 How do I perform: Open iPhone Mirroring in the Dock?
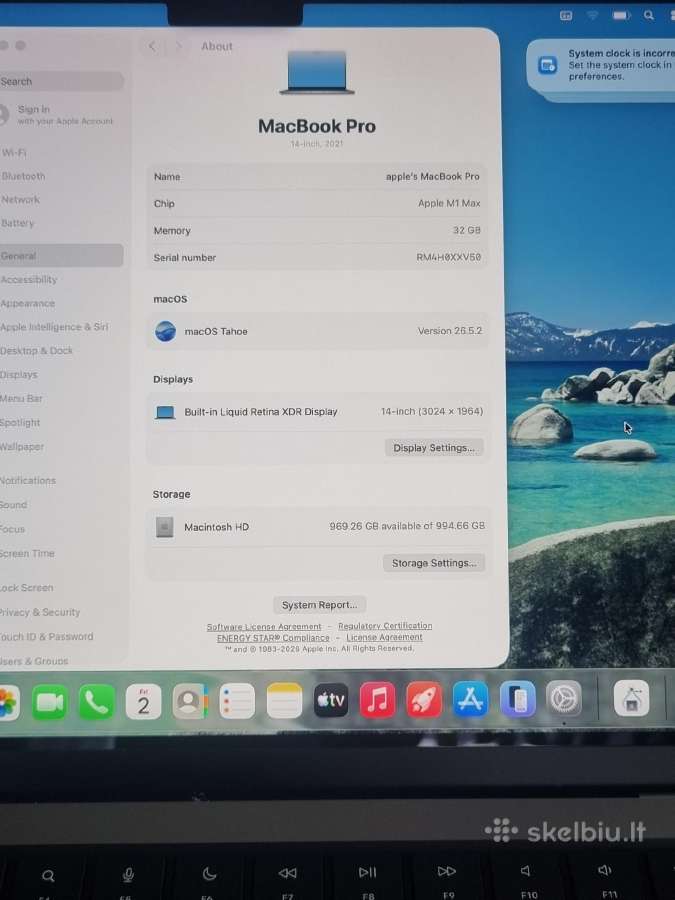pos(518,699)
